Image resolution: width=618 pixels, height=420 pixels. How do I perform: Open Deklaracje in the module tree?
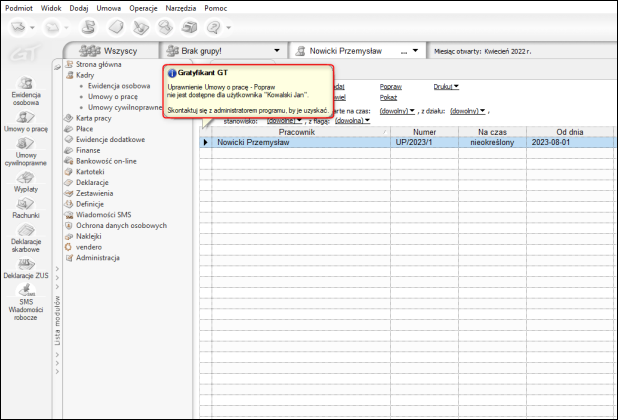(x=92, y=182)
